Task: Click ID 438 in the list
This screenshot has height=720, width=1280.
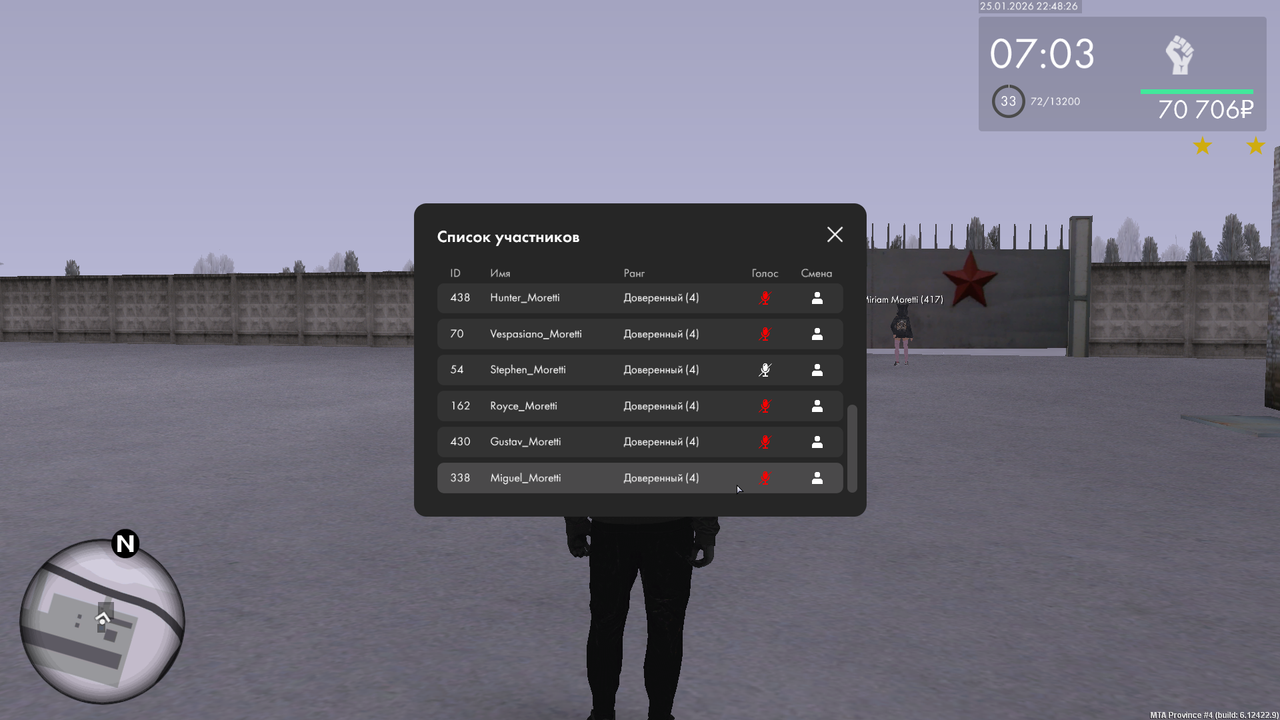Action: (x=460, y=298)
